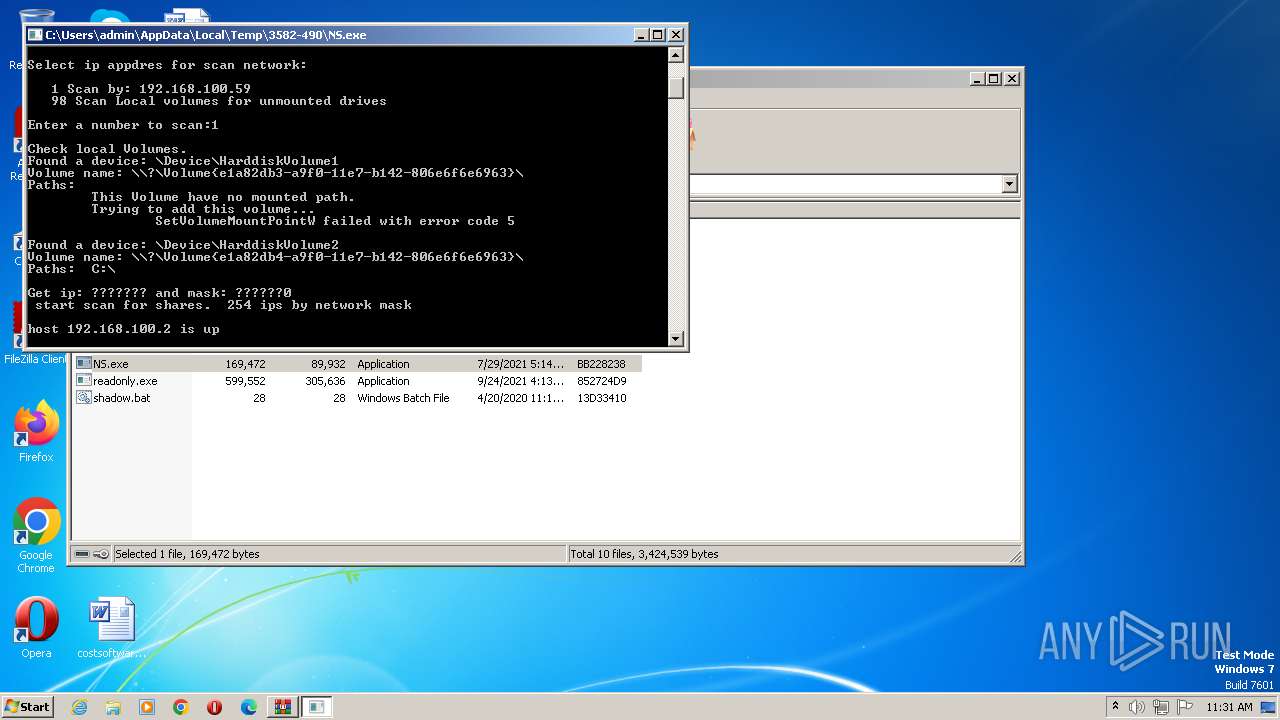Click NS.exe packed size 89,932
Image resolution: width=1280 pixels, height=720 pixels.
[328, 364]
